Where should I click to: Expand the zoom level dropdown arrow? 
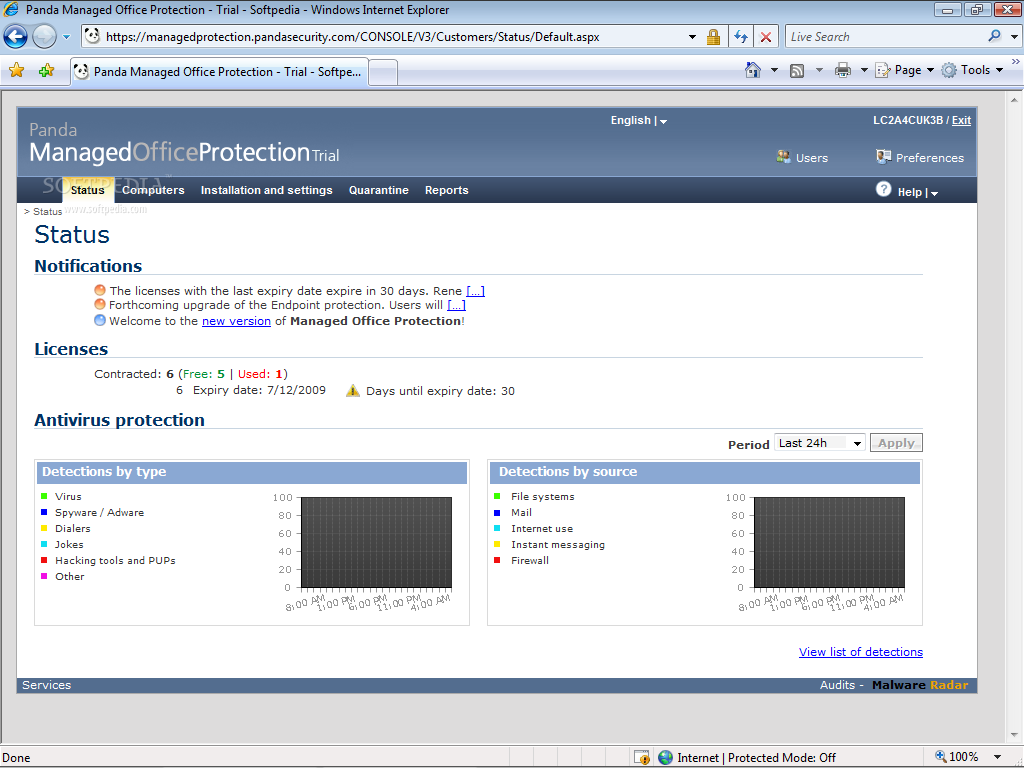coord(997,758)
